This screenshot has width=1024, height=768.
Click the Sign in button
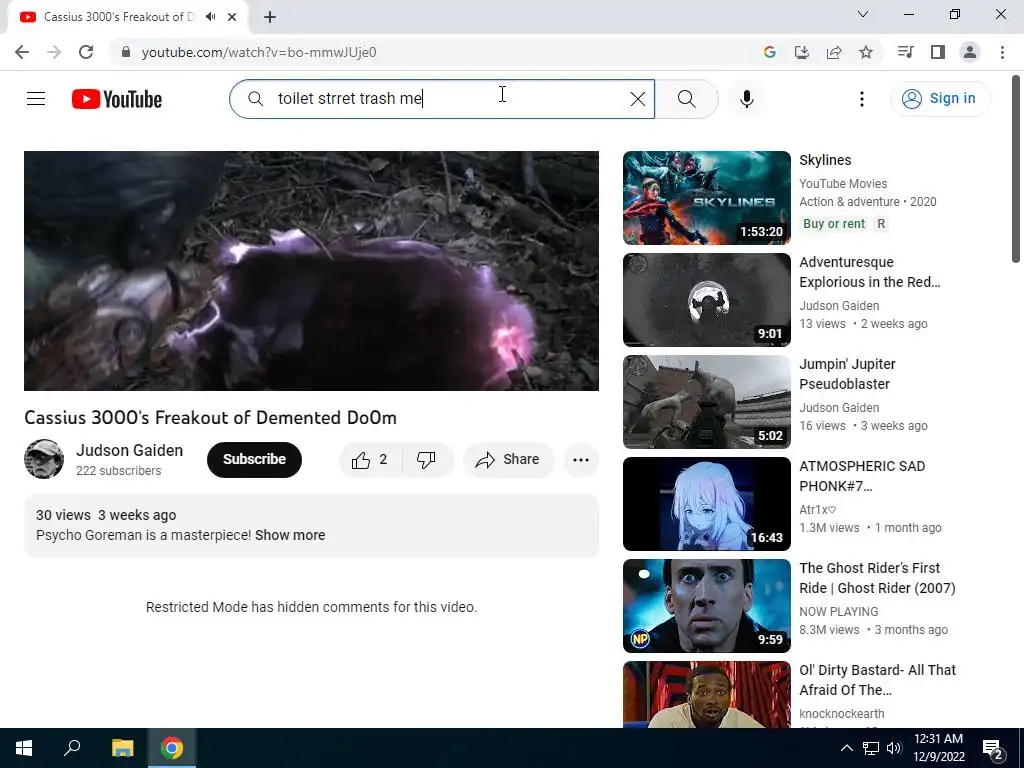coord(940,99)
